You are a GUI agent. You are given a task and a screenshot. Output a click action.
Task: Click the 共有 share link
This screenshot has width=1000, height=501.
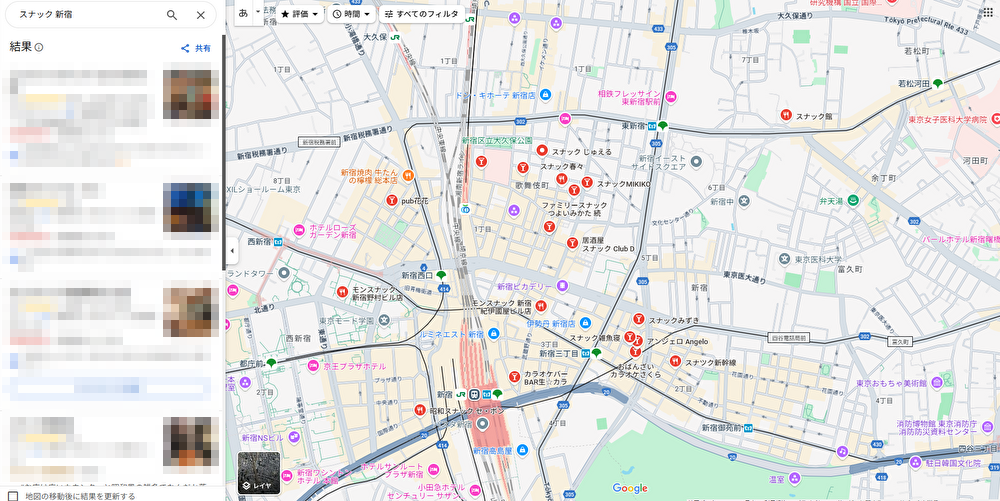[x=196, y=48]
